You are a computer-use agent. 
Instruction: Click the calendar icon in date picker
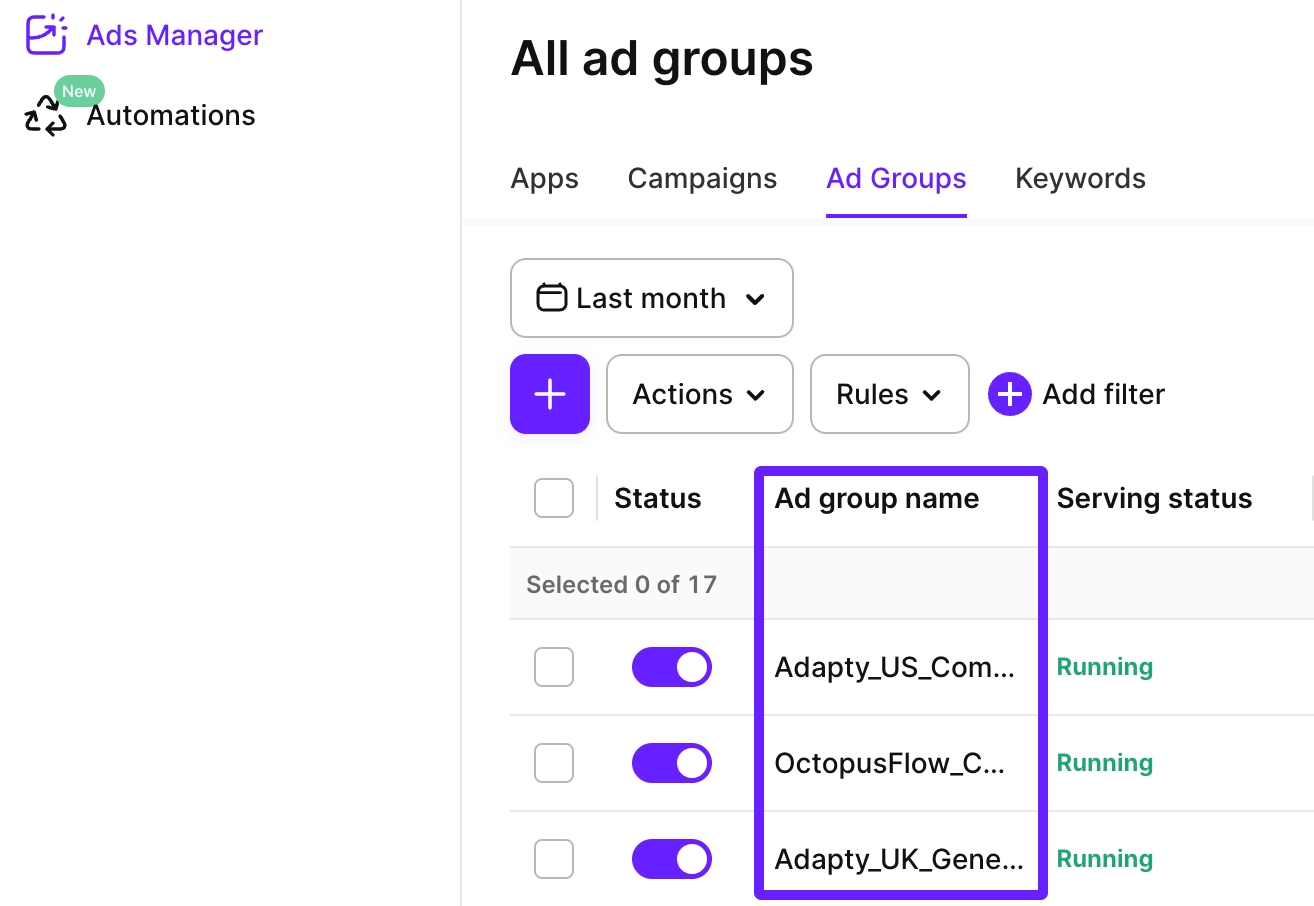coord(552,298)
